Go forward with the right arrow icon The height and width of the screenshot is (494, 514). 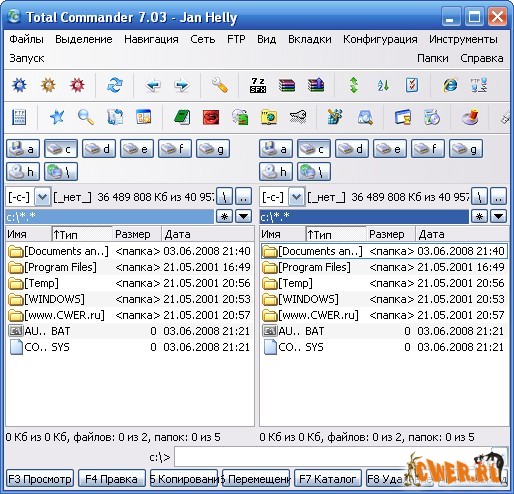point(182,85)
